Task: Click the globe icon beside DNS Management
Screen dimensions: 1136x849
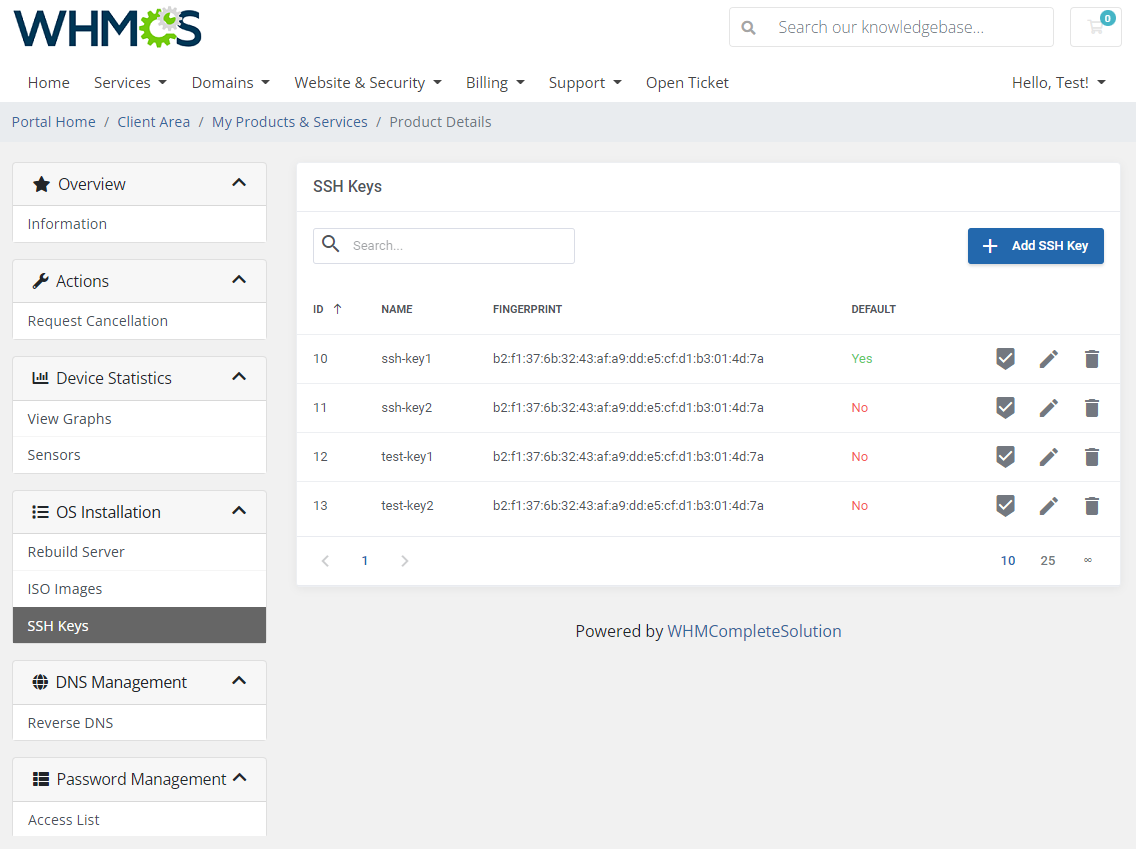Action: (39, 681)
